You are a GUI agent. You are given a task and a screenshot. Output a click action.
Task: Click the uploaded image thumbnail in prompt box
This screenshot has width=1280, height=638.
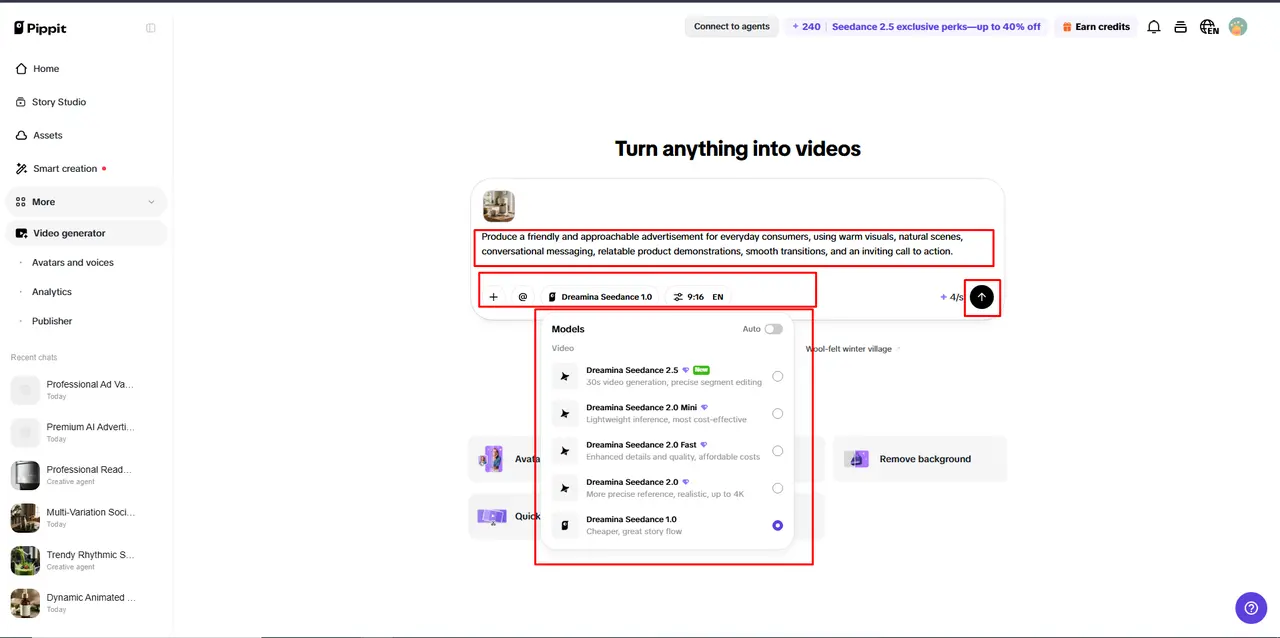[x=498, y=206]
